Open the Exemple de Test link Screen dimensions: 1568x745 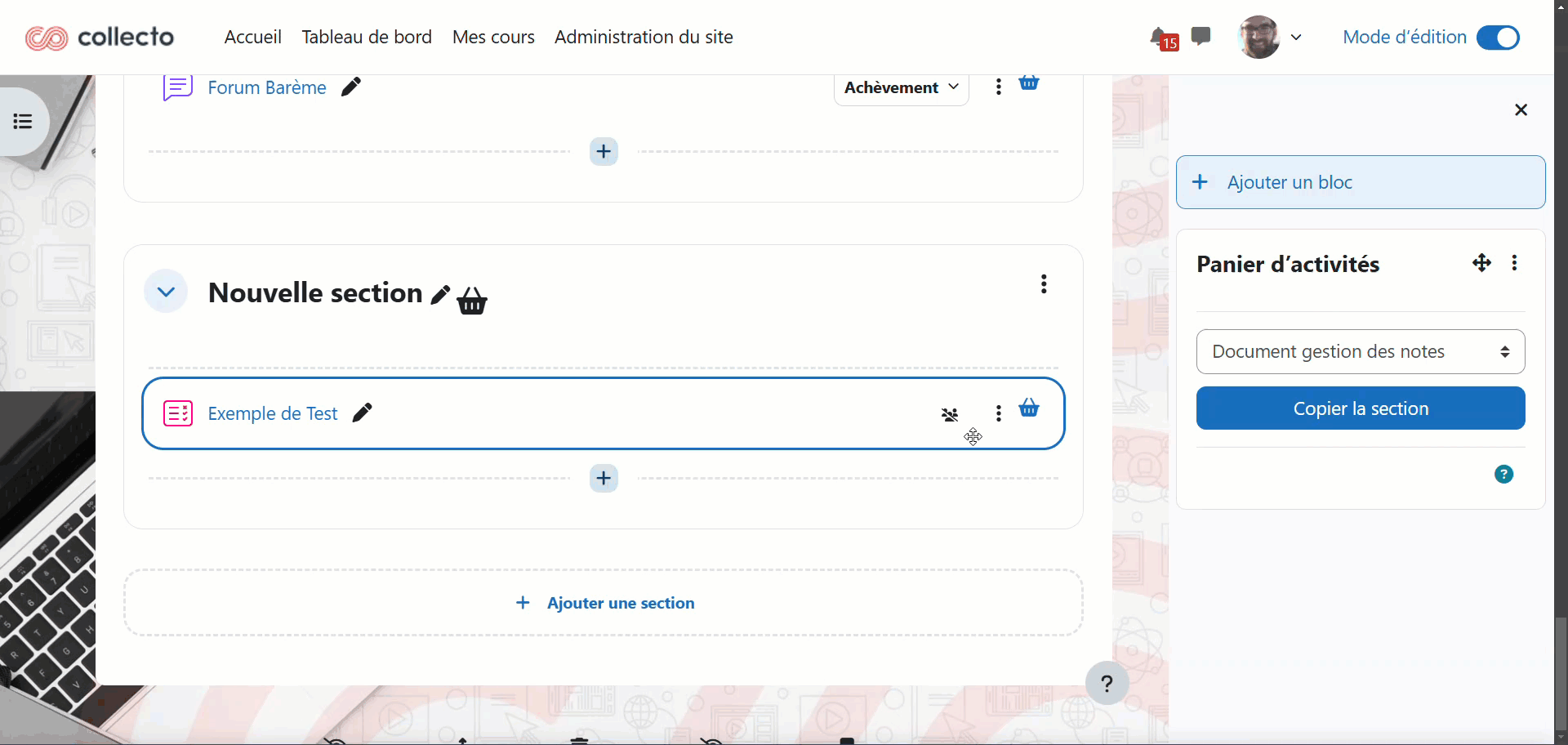273,413
